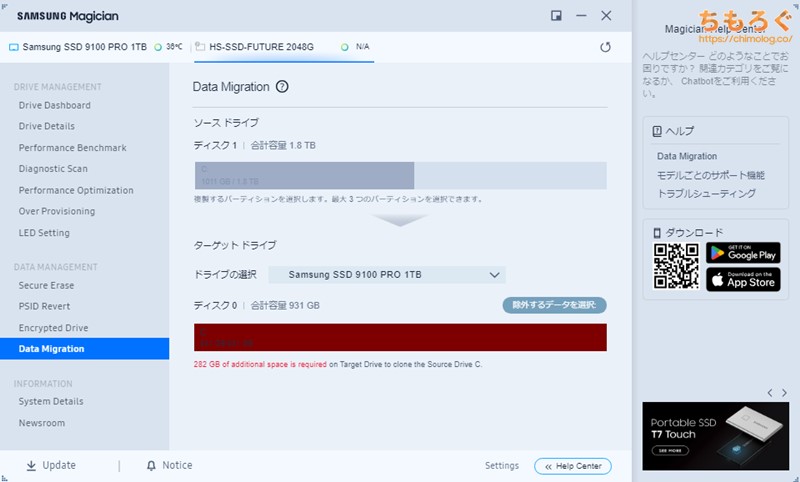
Task: Click the Notice button
Action: pyautogui.click(x=169, y=465)
